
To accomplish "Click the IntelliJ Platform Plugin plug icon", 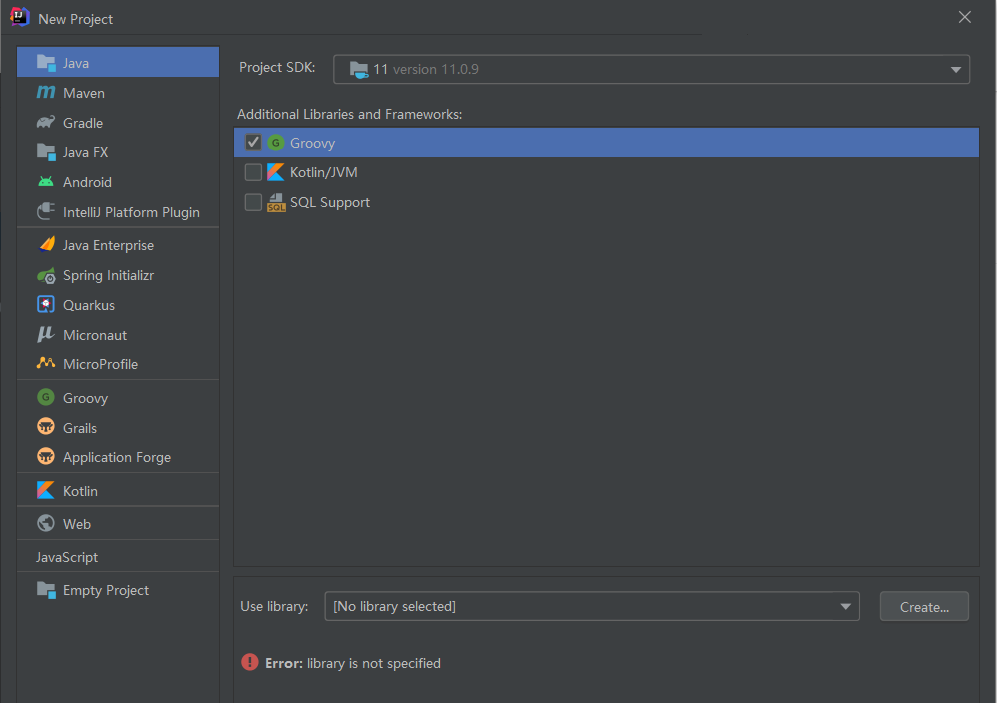I will pyautogui.click(x=46, y=211).
